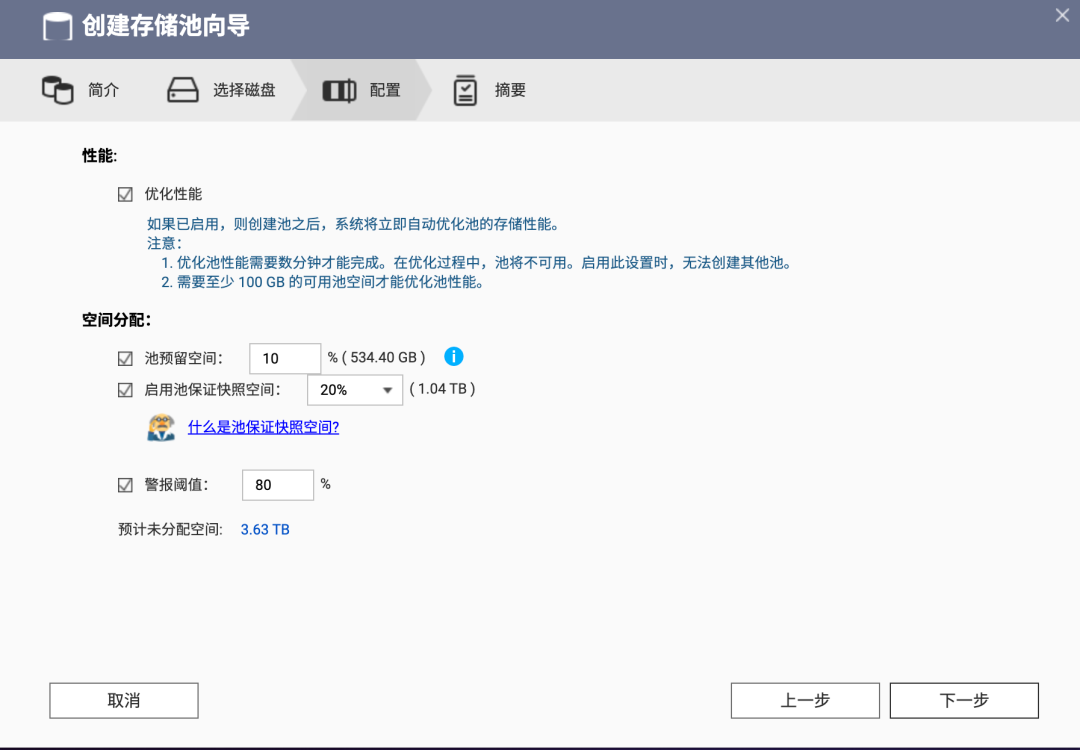Open the snapshot space percentage dropdown
Viewport: 1080px width, 750px height.
354,389
